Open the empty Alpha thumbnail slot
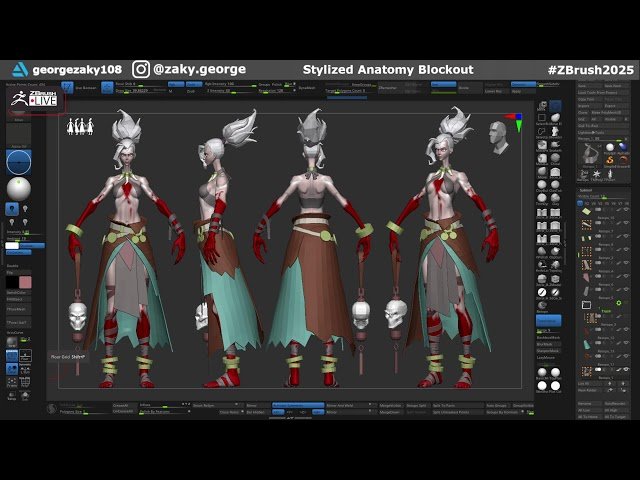The image size is (640, 480). [x=18, y=134]
